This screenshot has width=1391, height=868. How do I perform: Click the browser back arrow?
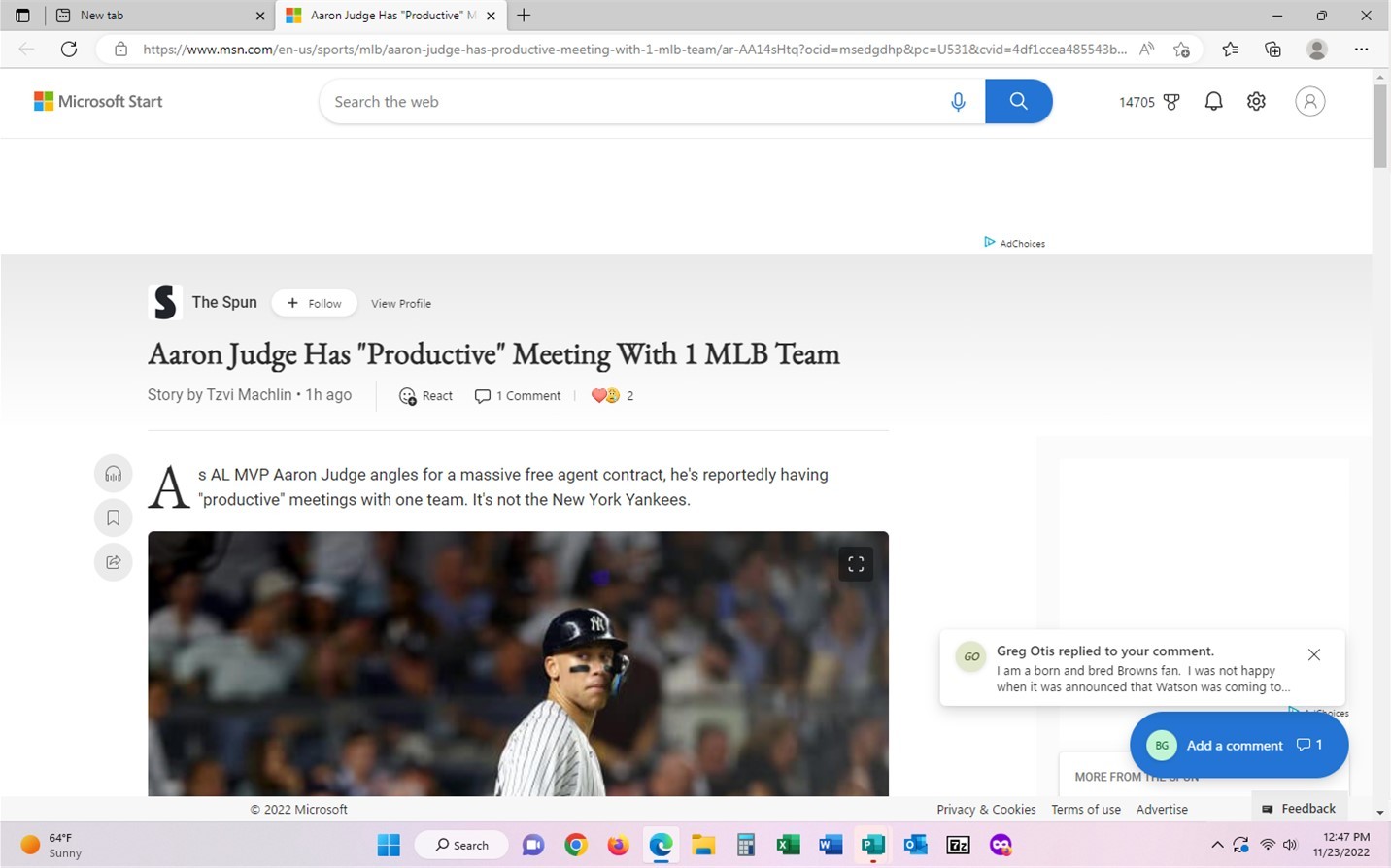click(x=26, y=49)
